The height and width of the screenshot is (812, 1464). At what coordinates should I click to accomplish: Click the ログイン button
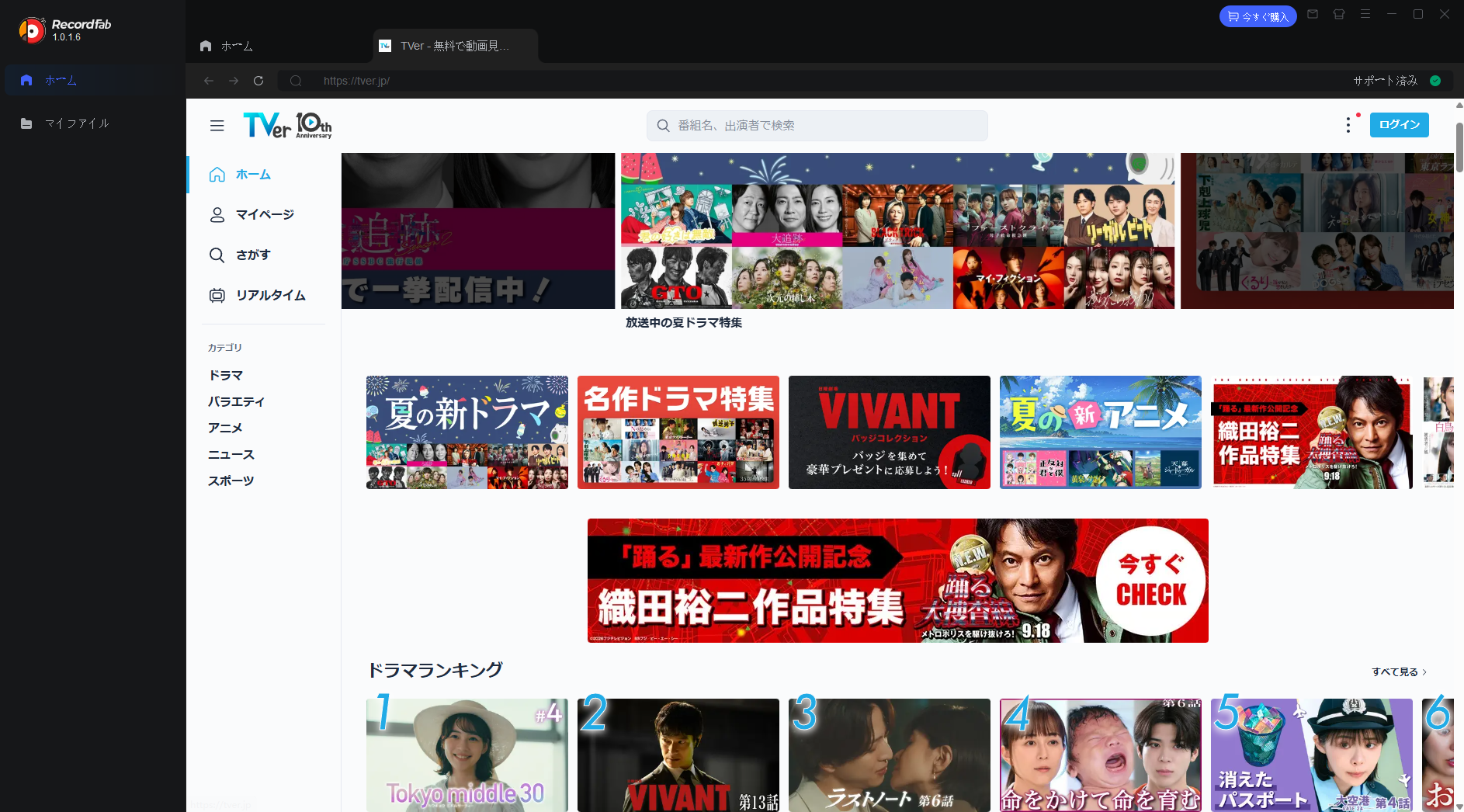click(1399, 125)
